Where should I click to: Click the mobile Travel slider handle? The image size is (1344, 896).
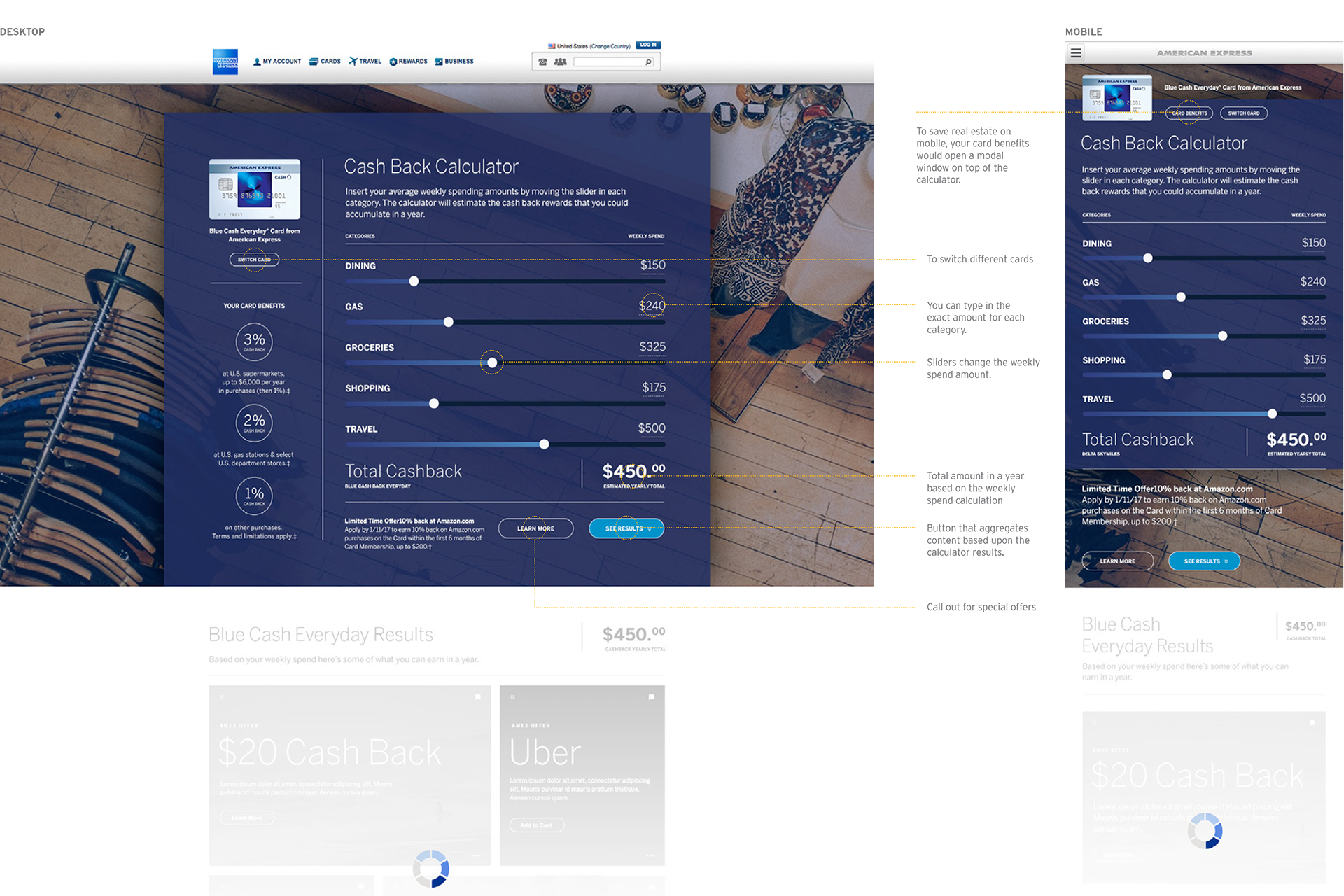(x=1272, y=414)
